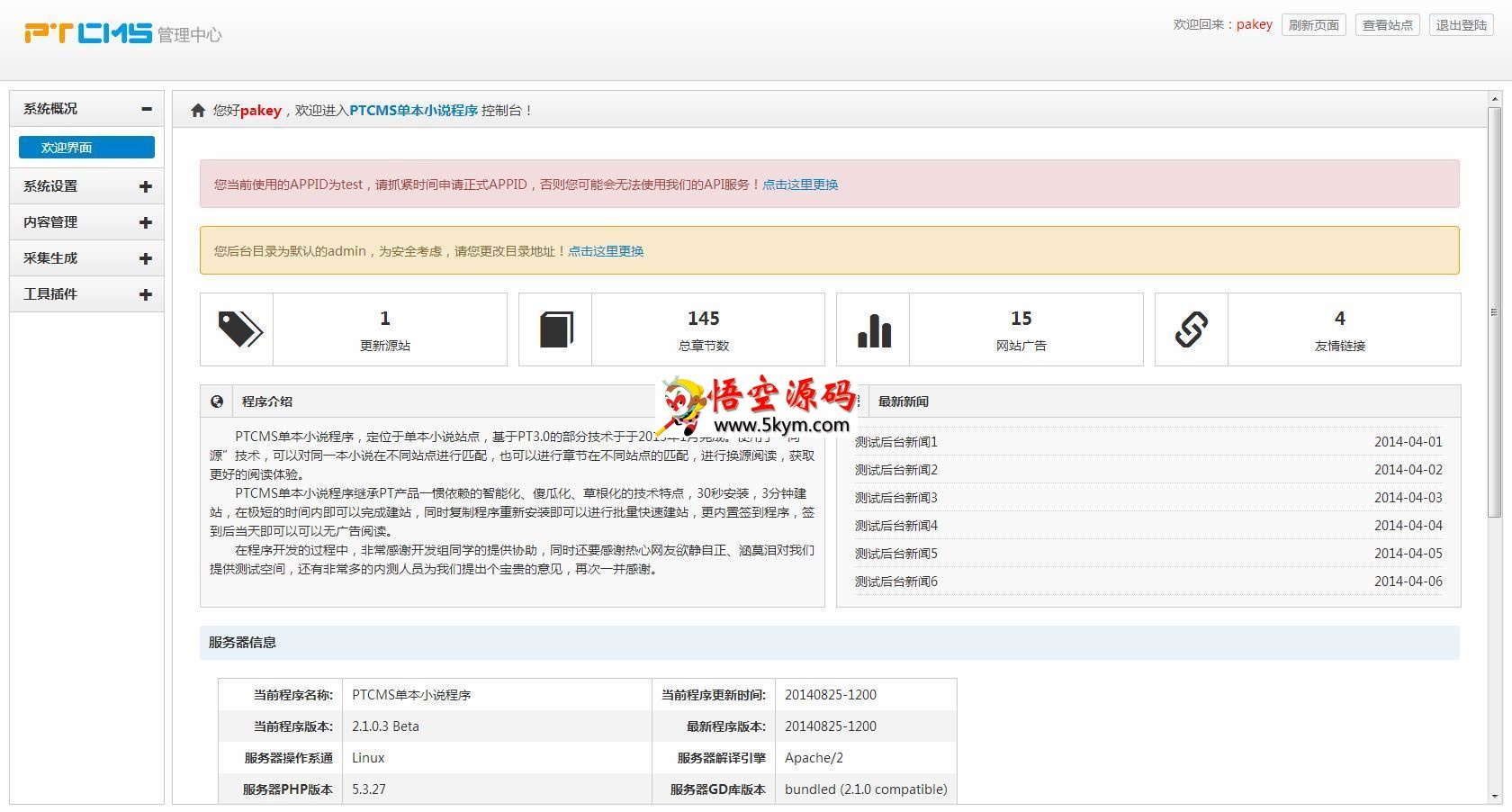Viewport: 1512px width, 812px height.
Task: Click the home icon in welcome bar
Action: coord(198,111)
